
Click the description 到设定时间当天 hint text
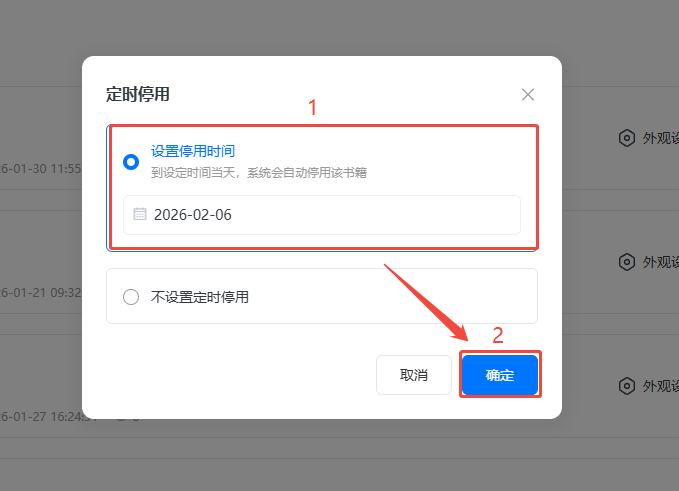pyautogui.click(x=259, y=173)
